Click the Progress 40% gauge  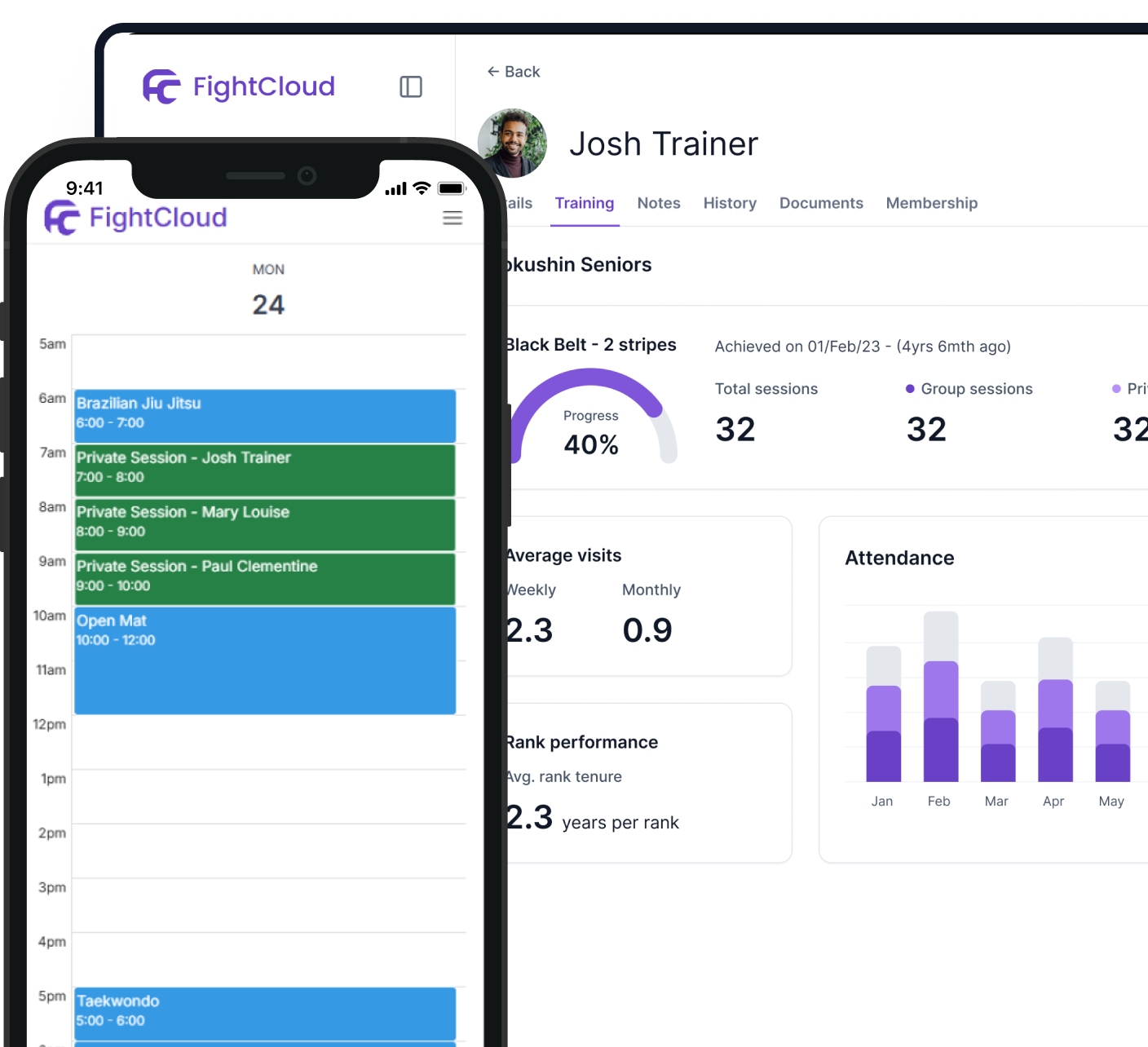[593, 417]
